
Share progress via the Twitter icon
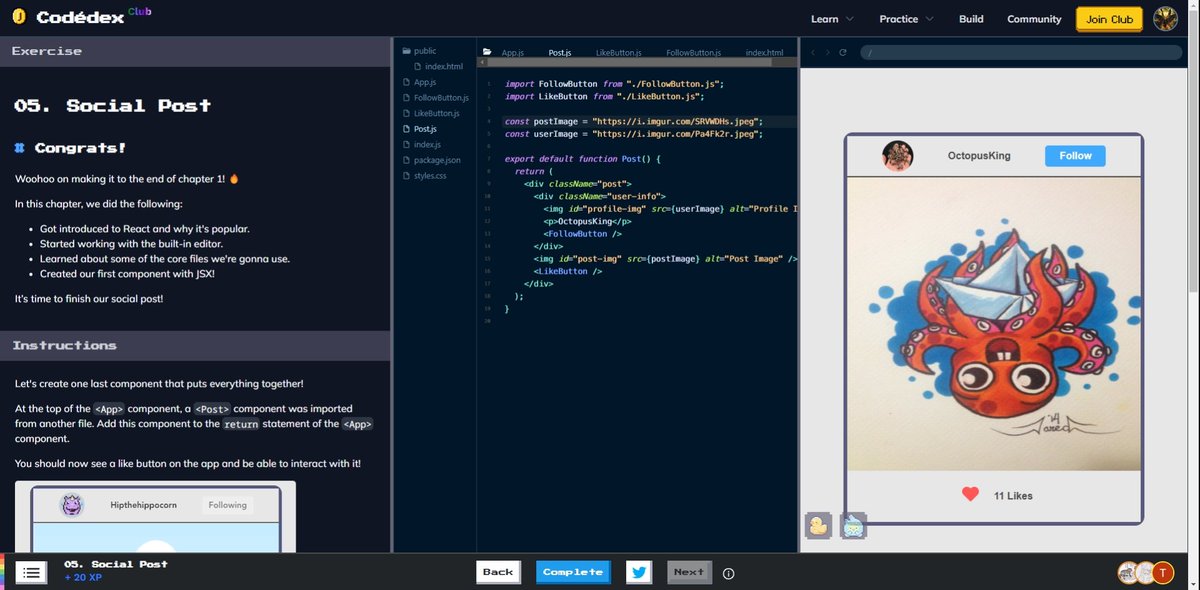pyautogui.click(x=639, y=572)
